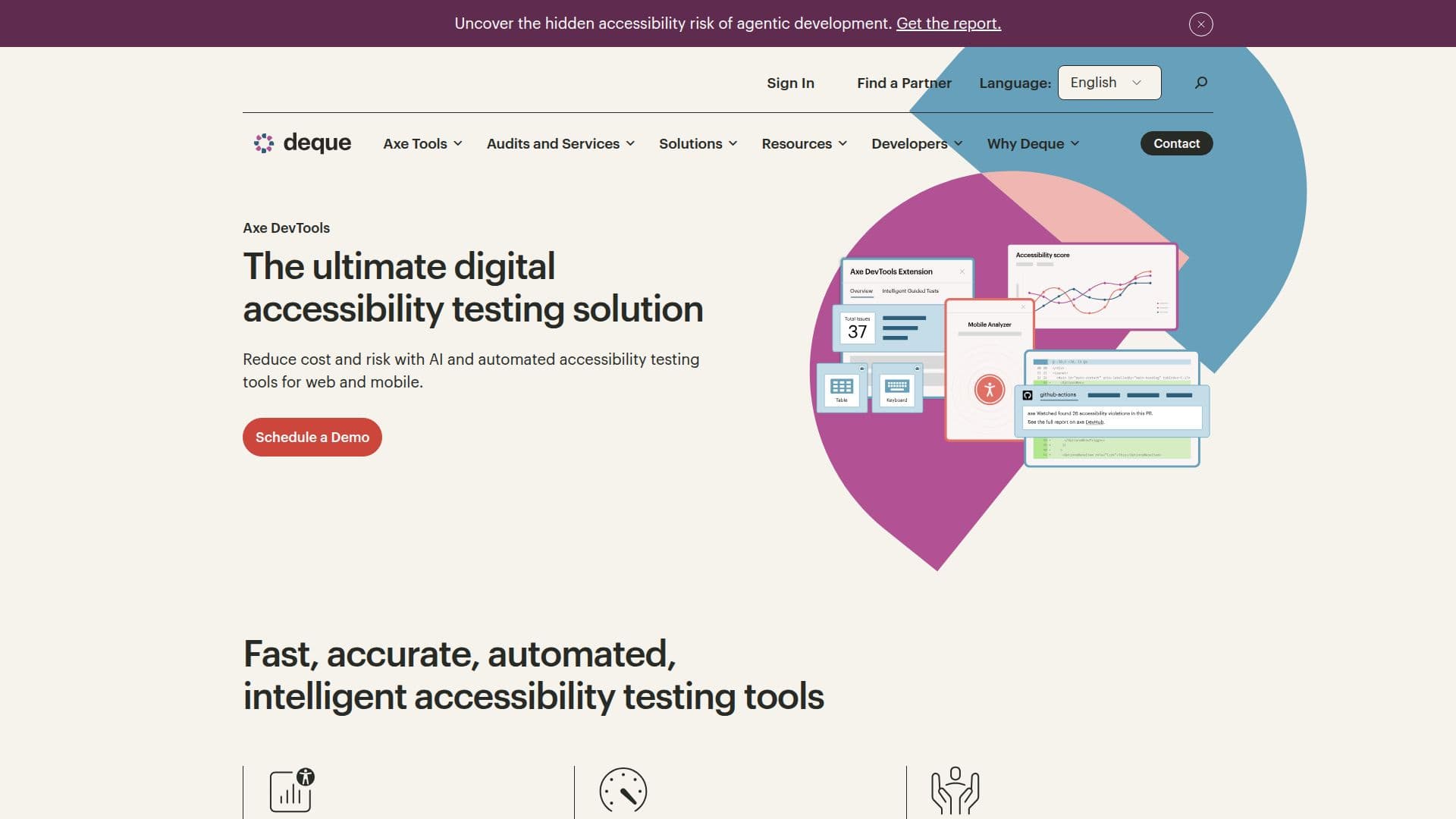This screenshot has height=819, width=1456.
Task: Dismiss the announcement banner with the X
Action: coord(1200,24)
